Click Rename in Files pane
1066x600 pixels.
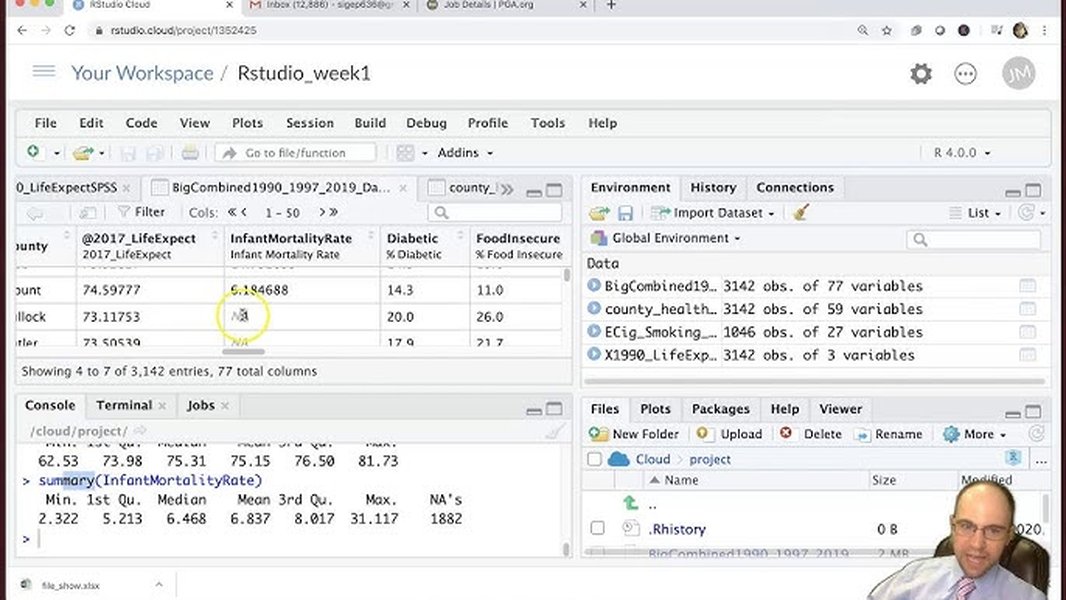click(x=889, y=434)
